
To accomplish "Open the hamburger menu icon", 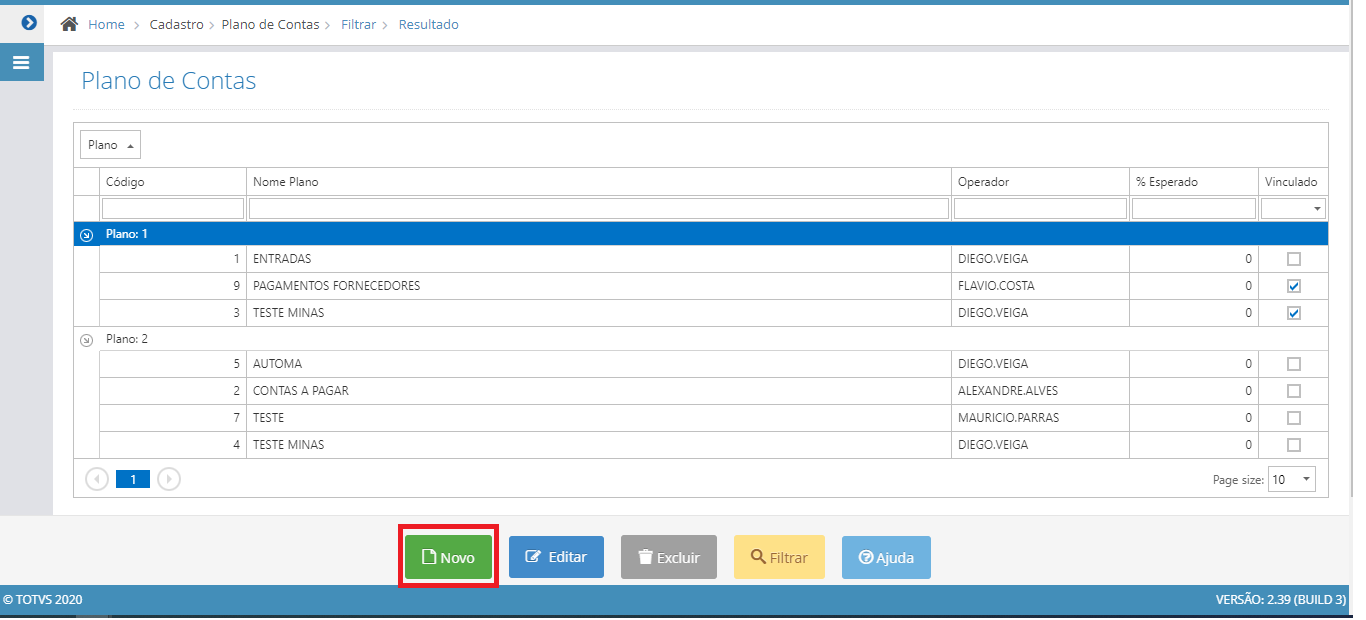I will 21,62.
